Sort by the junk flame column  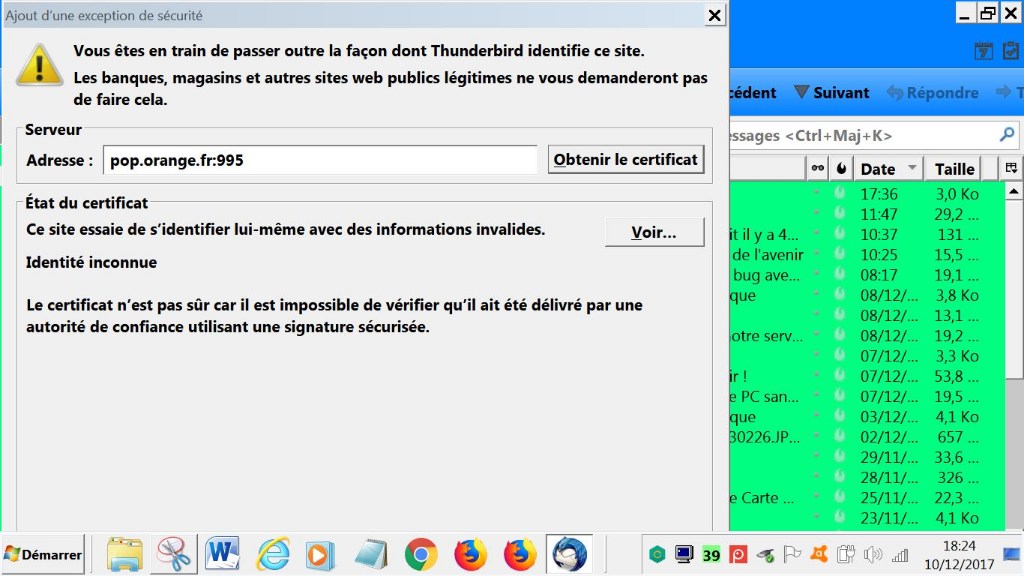(840, 168)
